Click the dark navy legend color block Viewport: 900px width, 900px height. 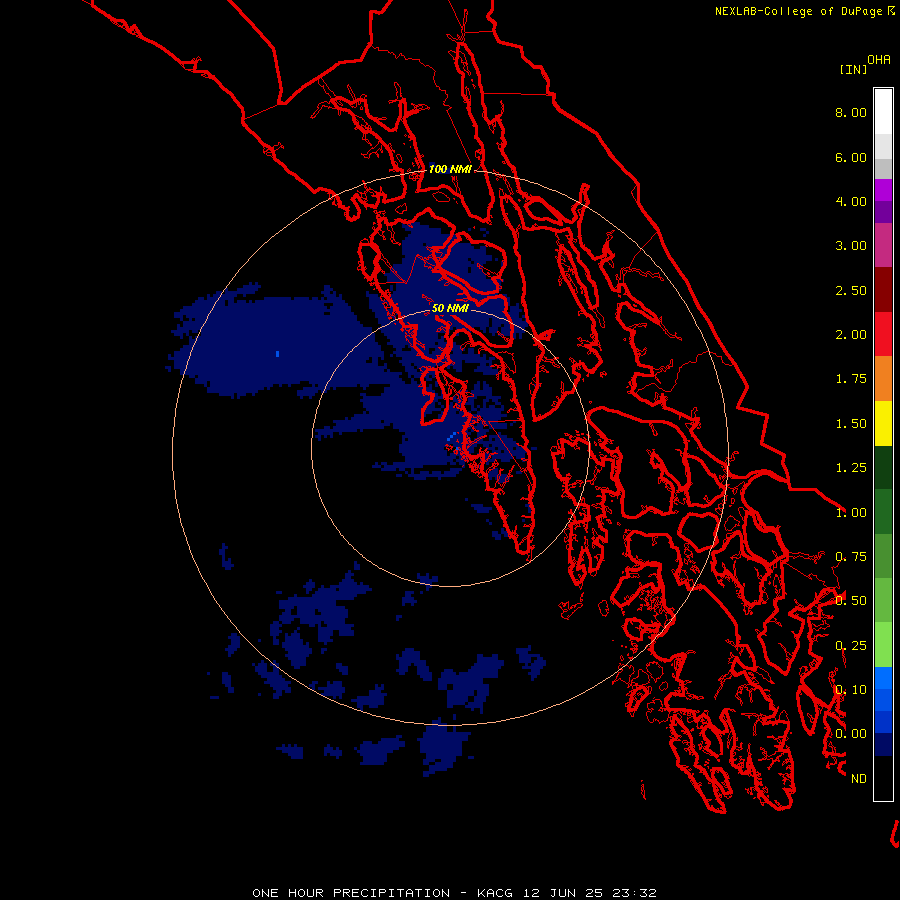pos(883,744)
